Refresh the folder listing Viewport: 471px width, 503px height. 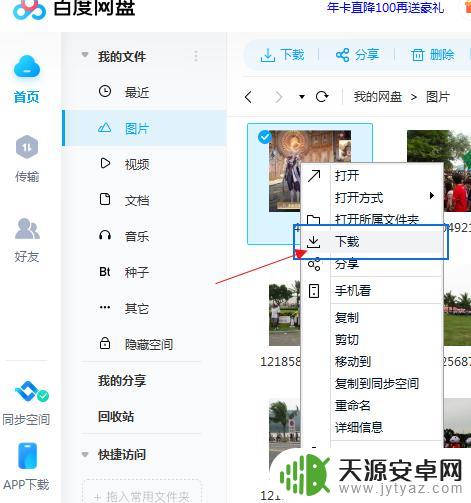pos(322,97)
